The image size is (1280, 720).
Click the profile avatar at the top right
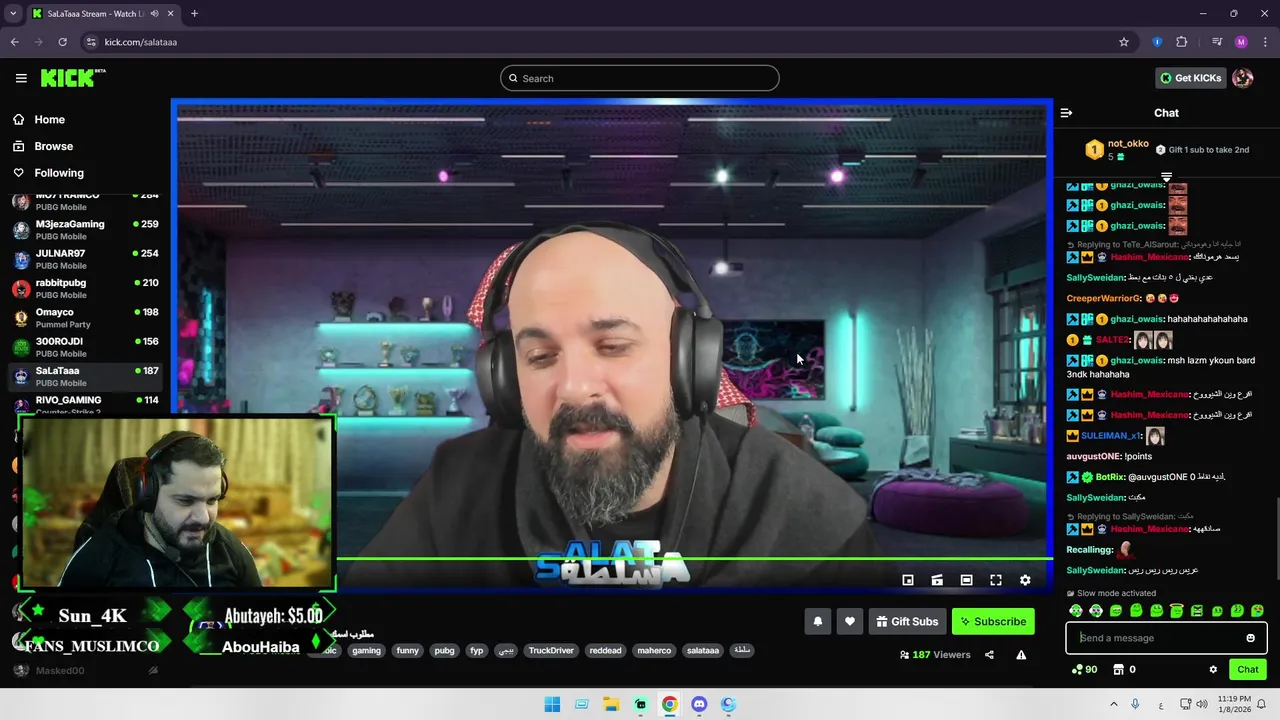(x=1243, y=78)
